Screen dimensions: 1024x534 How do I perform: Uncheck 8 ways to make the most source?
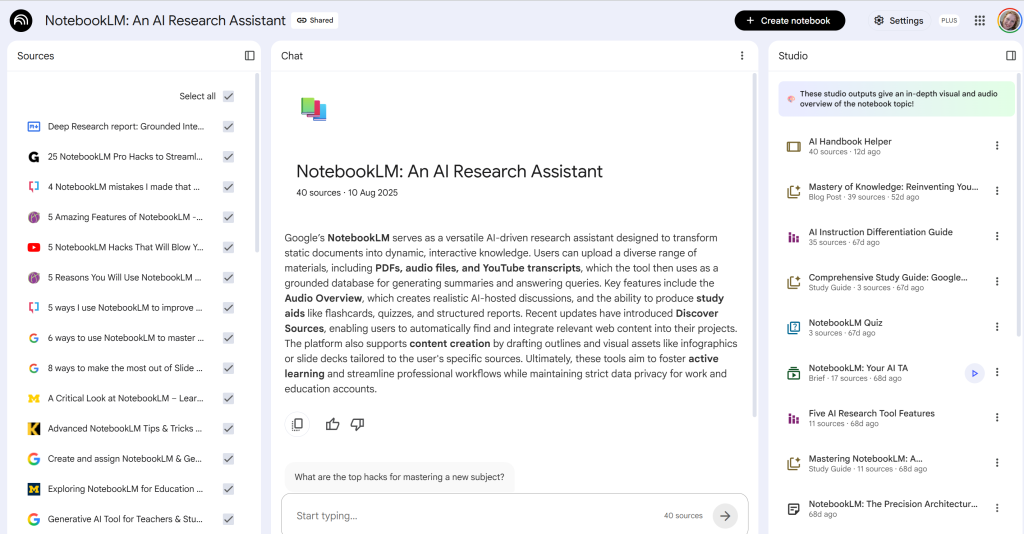click(229, 368)
